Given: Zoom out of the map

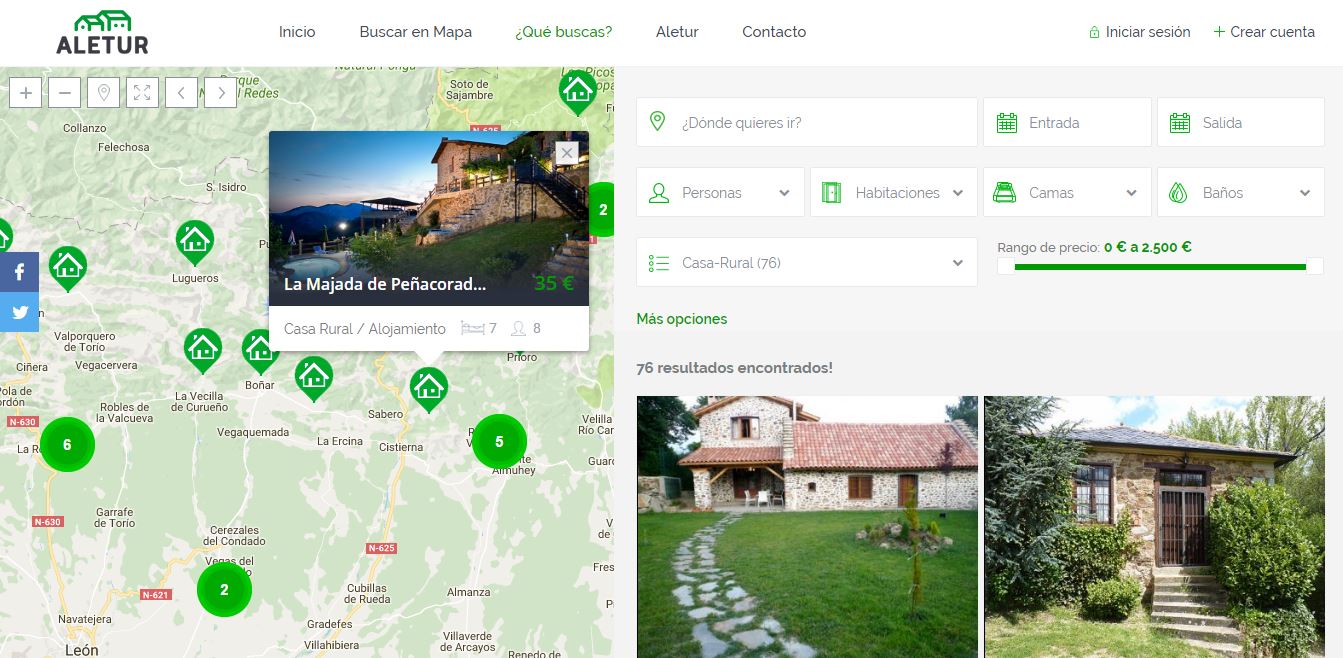Looking at the screenshot, I should [64, 93].
